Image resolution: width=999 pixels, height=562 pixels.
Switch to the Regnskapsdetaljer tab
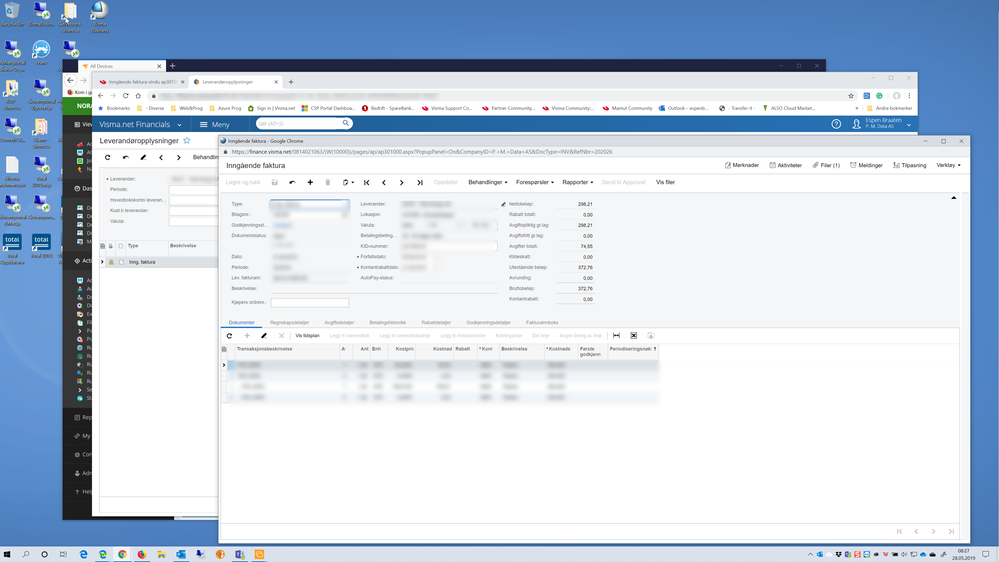pos(289,322)
